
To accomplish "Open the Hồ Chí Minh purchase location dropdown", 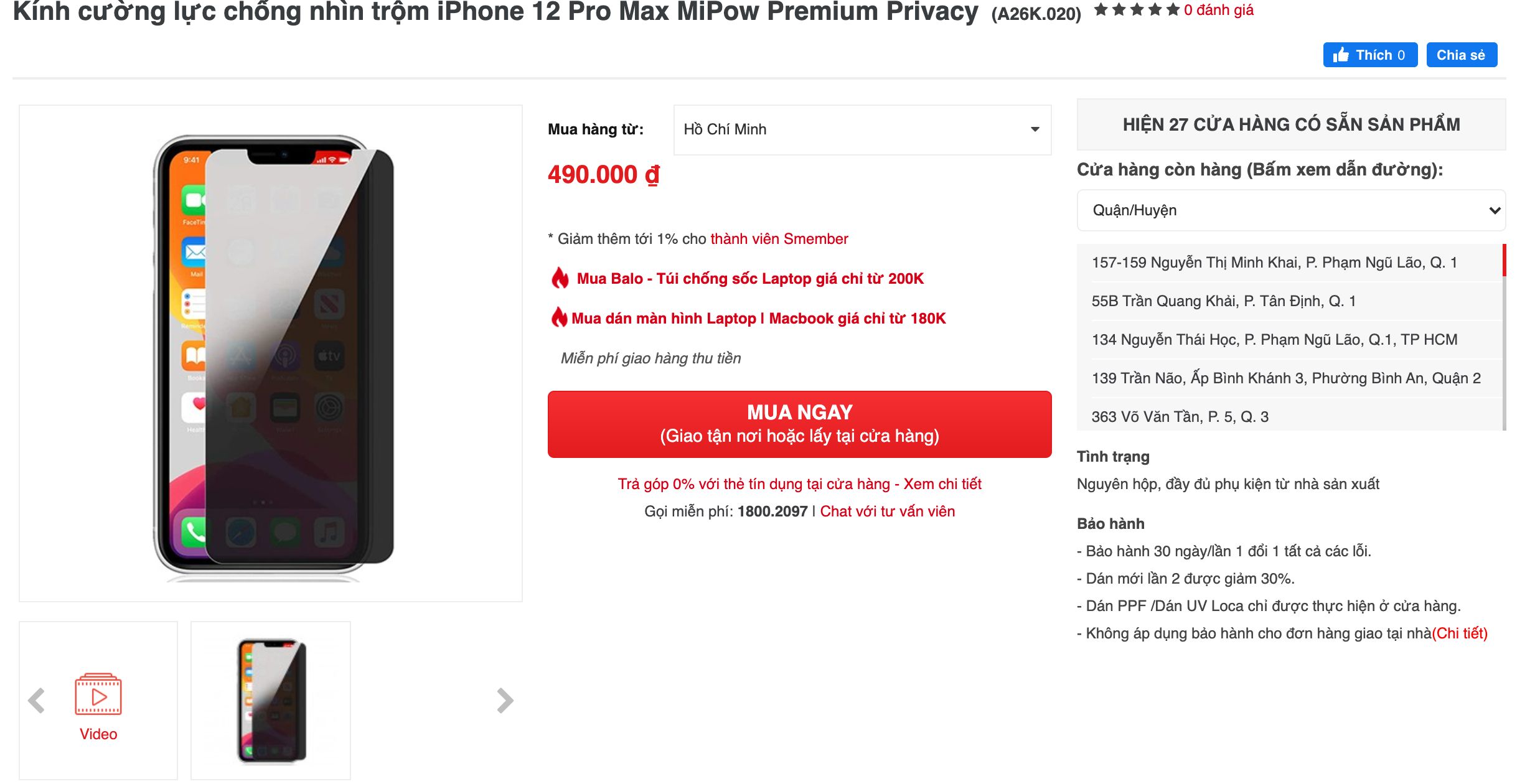I will 862,129.
